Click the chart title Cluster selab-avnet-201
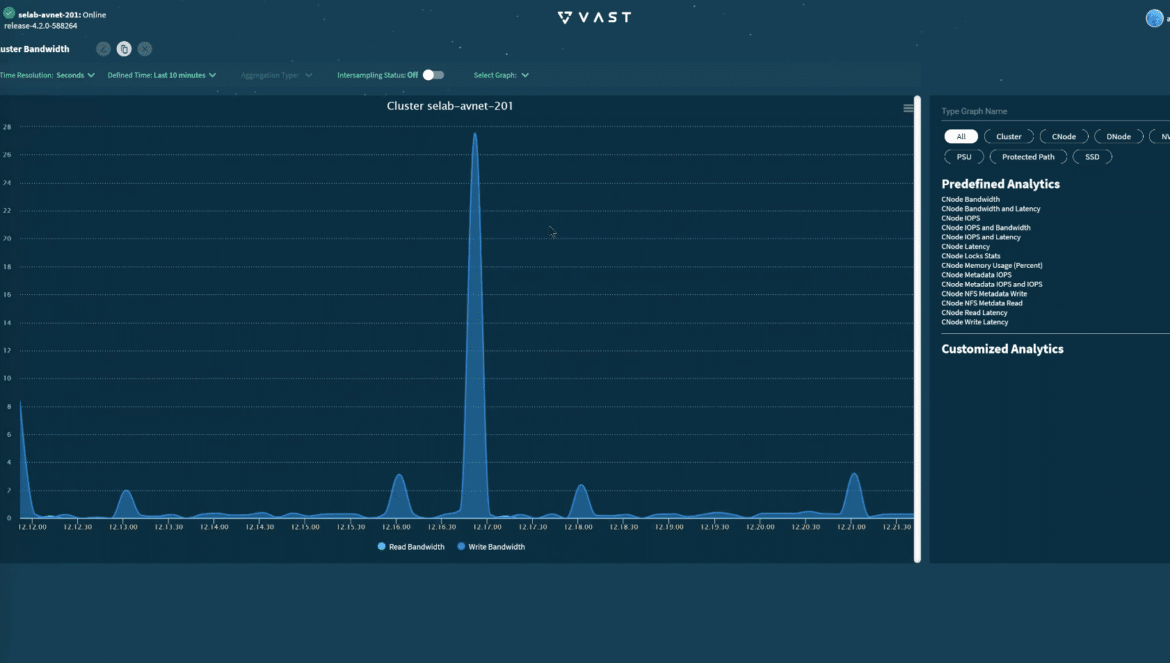This screenshot has height=663, width=1170. 450,106
